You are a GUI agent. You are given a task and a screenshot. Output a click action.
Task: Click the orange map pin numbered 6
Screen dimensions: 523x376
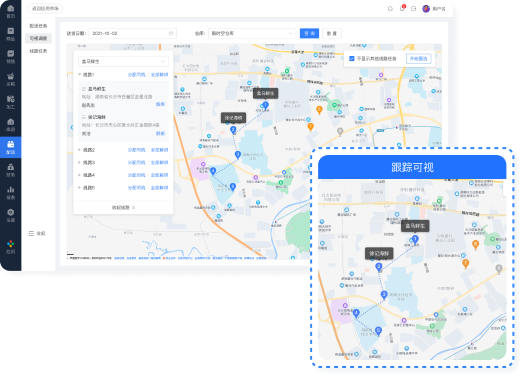coord(319,110)
